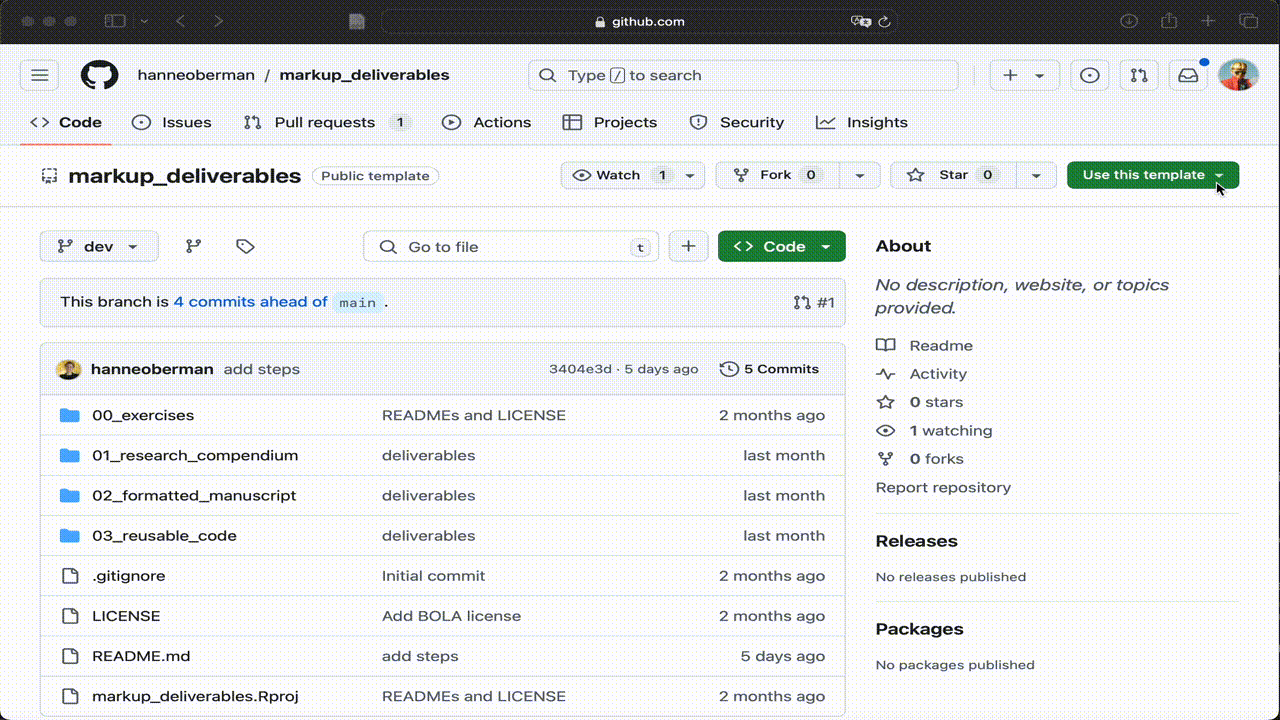The image size is (1280, 720).
Task: Open the .gitignore file
Action: [x=129, y=576]
